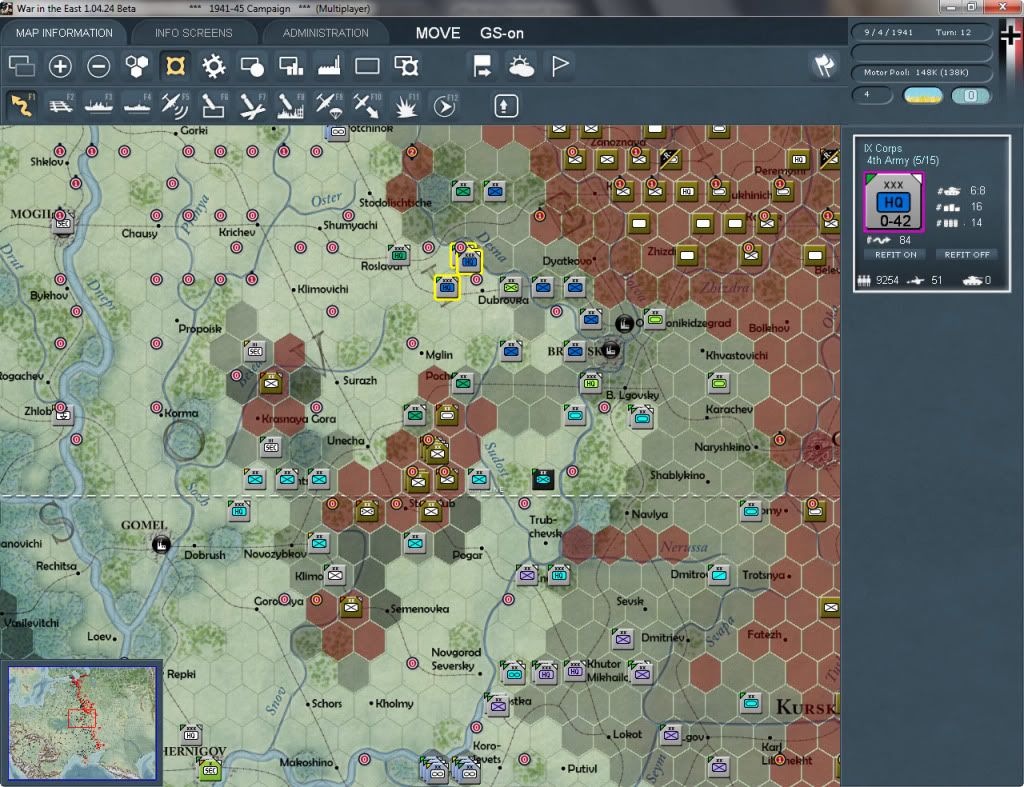Turn Refit Off for IX Corps
Image resolution: width=1024 pixels, height=787 pixels.
tap(967, 255)
